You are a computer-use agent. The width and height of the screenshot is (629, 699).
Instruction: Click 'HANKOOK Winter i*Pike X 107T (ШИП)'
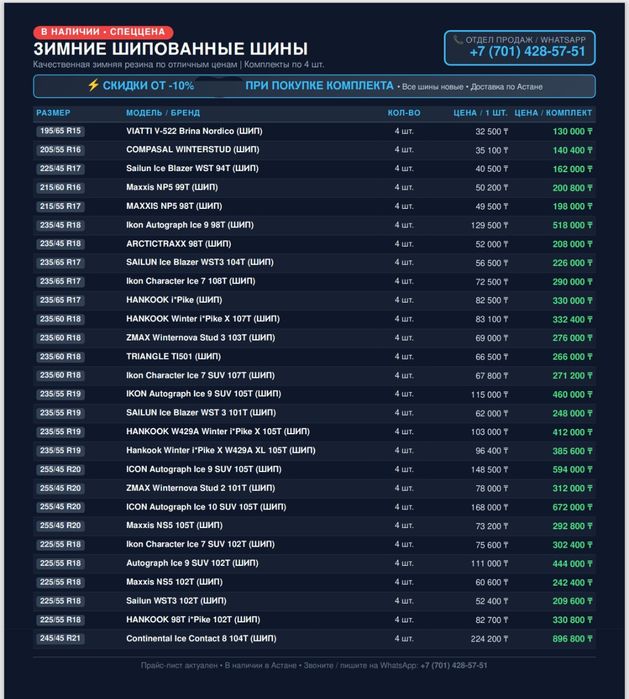[x=203, y=319]
